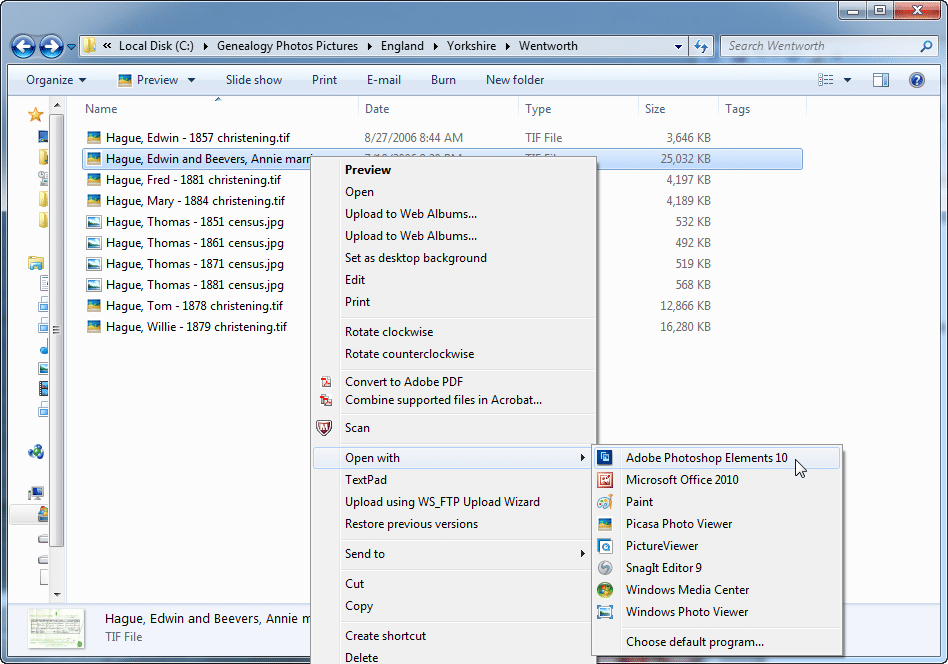Click the blue Help question mark icon
This screenshot has width=948, height=664.
point(917,80)
